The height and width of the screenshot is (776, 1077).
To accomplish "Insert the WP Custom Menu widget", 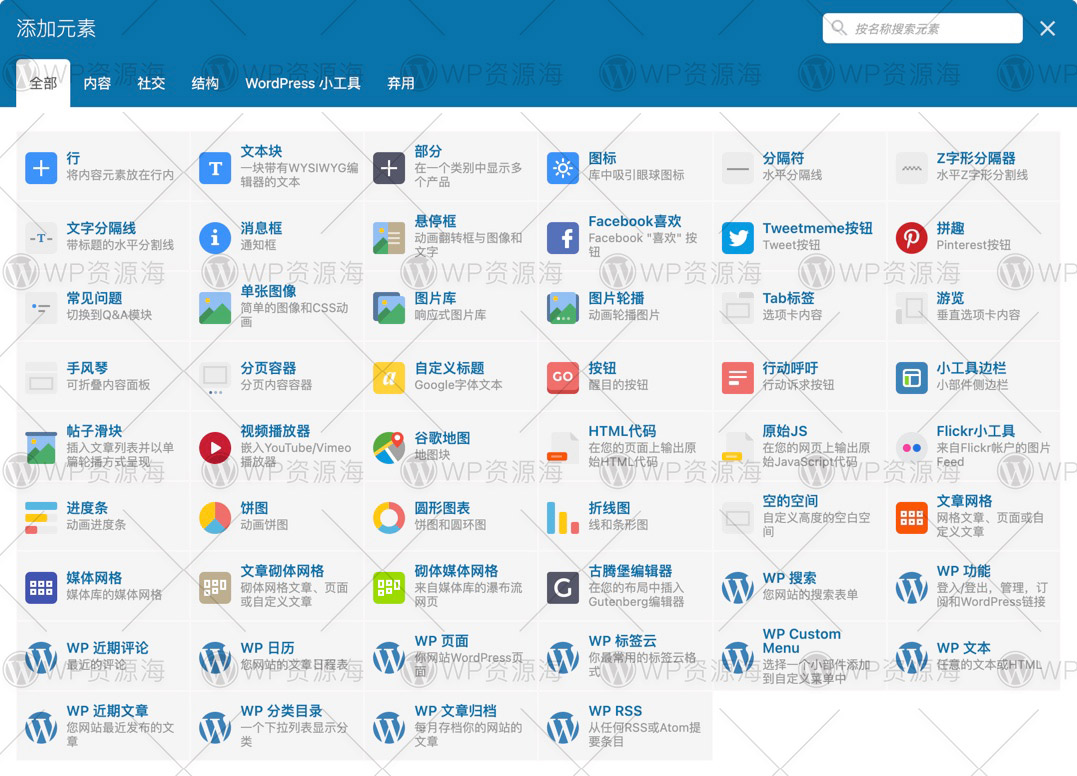I will tap(800, 657).
